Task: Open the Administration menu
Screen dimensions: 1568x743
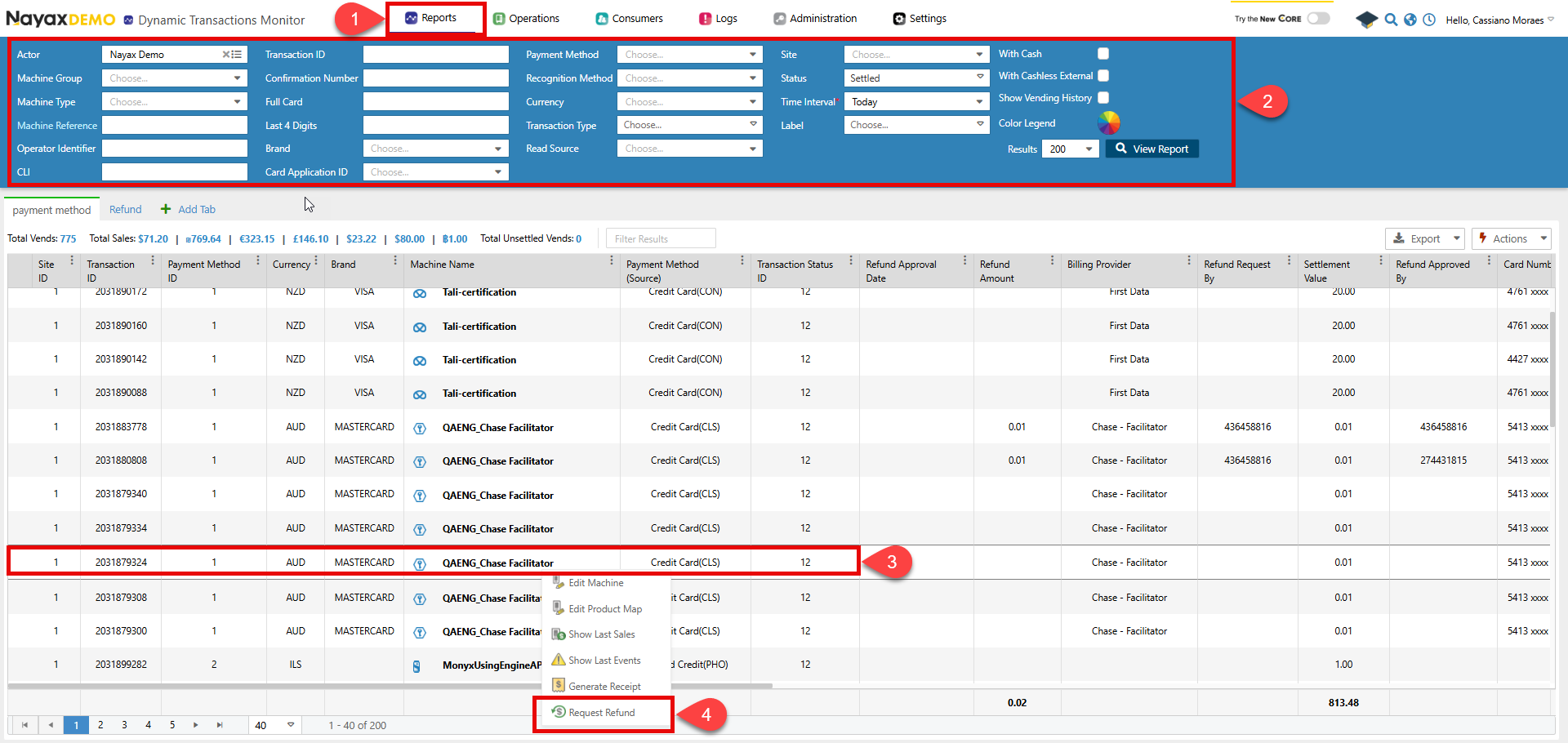Action: click(816, 18)
